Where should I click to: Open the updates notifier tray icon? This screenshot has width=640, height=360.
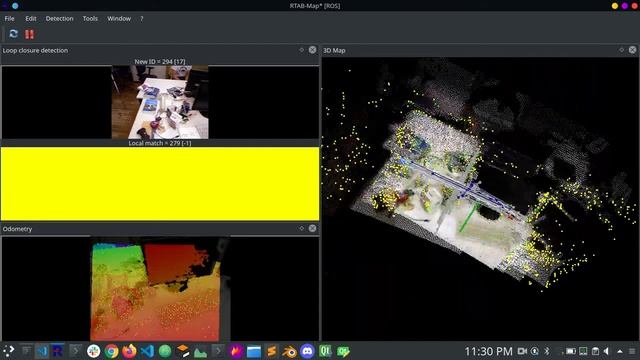535,351
